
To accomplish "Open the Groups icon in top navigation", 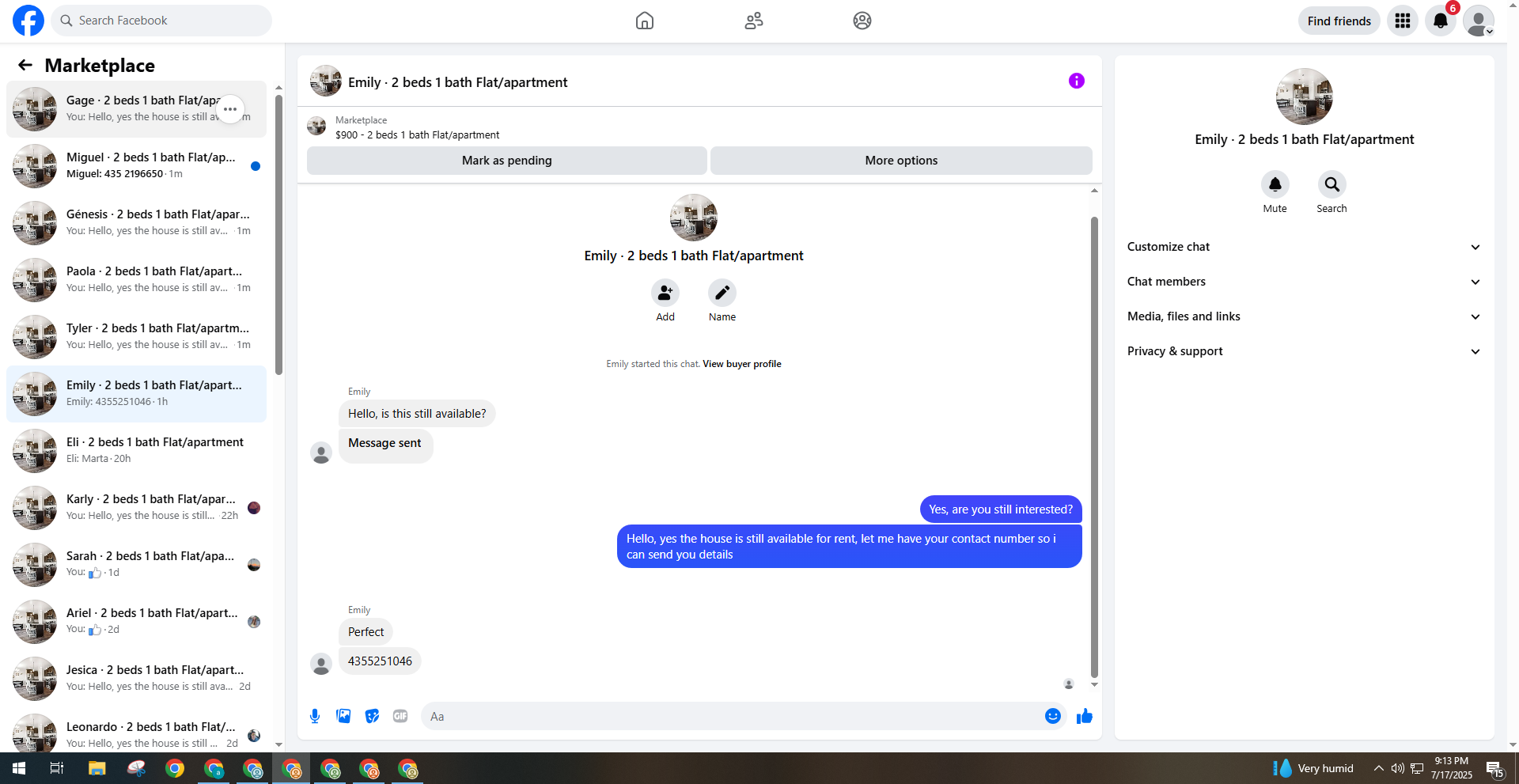I will [x=862, y=21].
